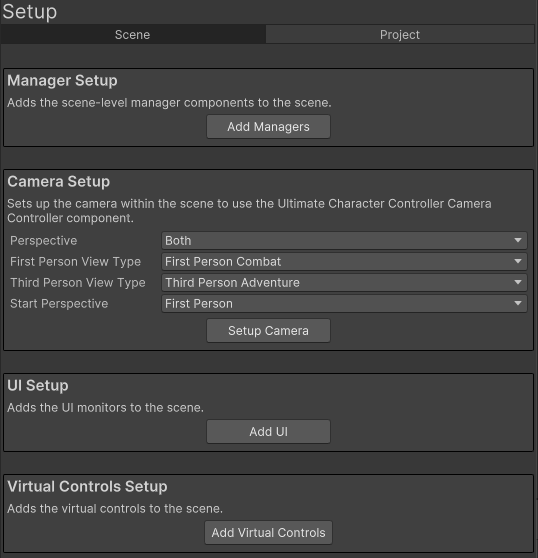
Task: Expand the First Person Combat view type dropdown
Action: 344,262
